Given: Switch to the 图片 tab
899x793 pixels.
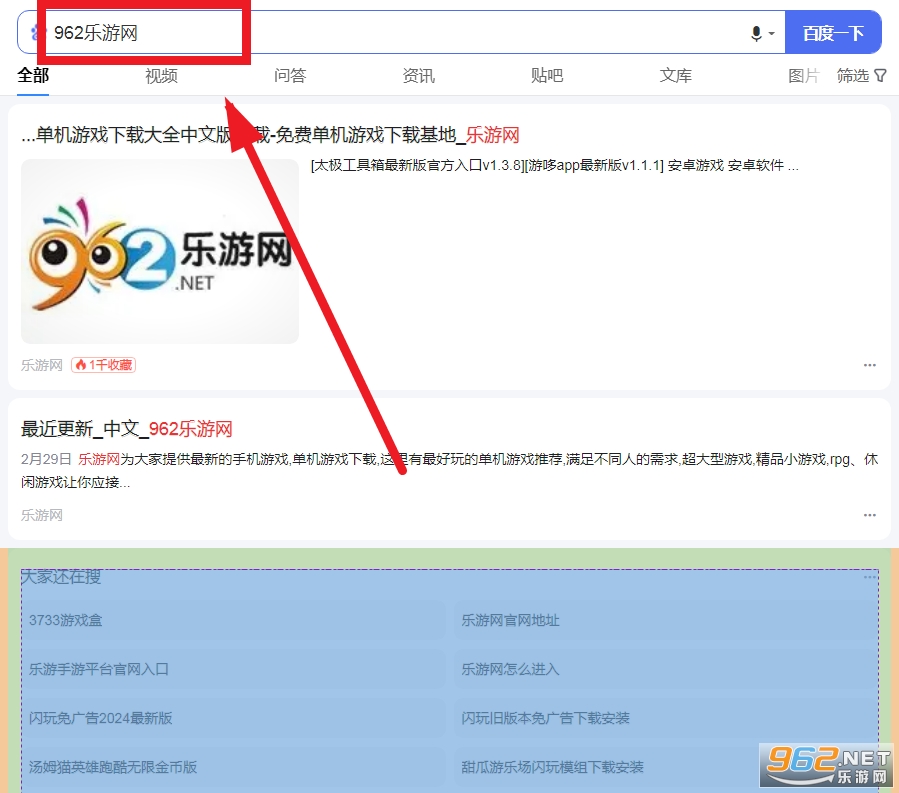Looking at the screenshot, I should tap(803, 76).
